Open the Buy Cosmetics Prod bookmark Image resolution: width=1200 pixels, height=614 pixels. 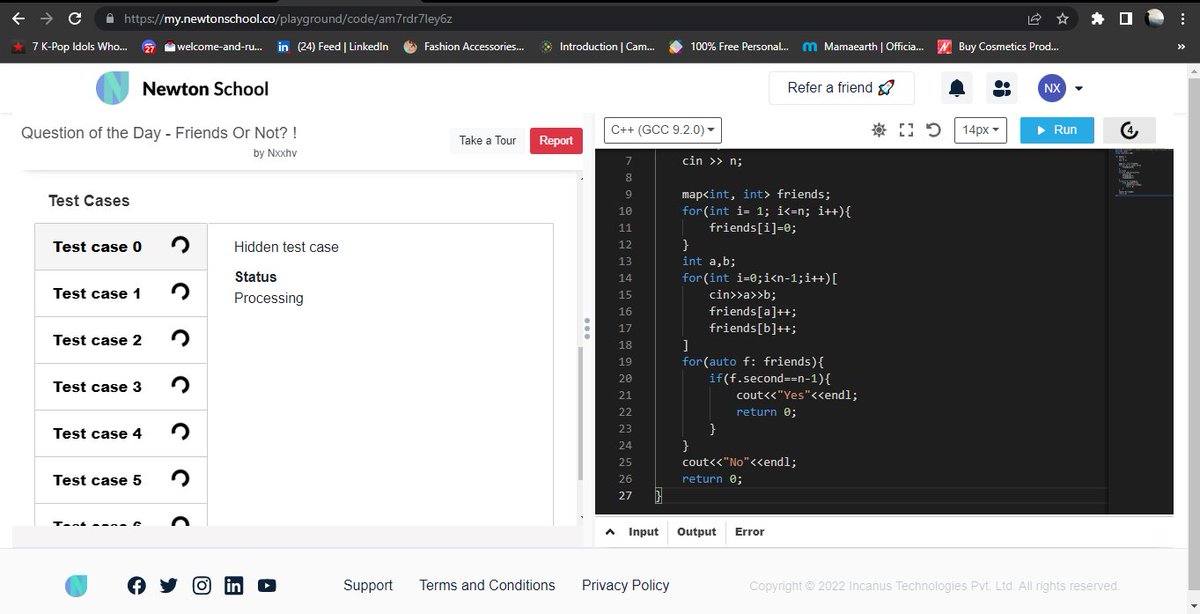(x=998, y=47)
